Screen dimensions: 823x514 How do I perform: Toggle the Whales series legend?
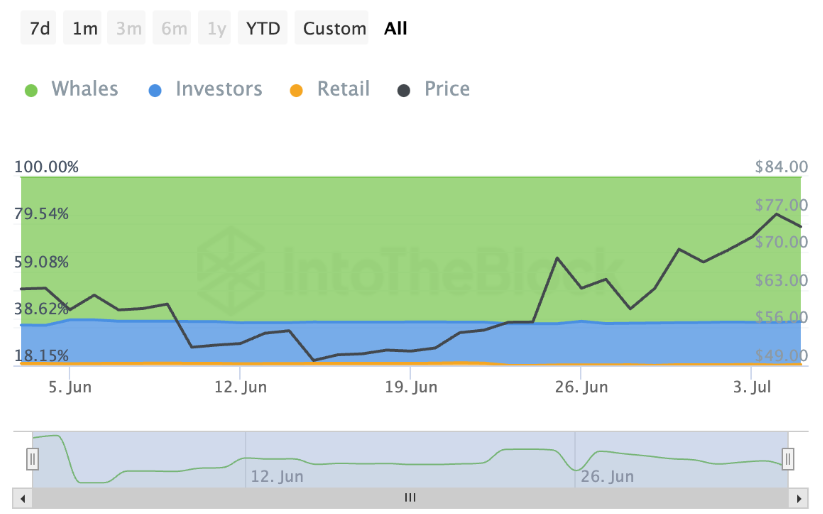coord(84,89)
